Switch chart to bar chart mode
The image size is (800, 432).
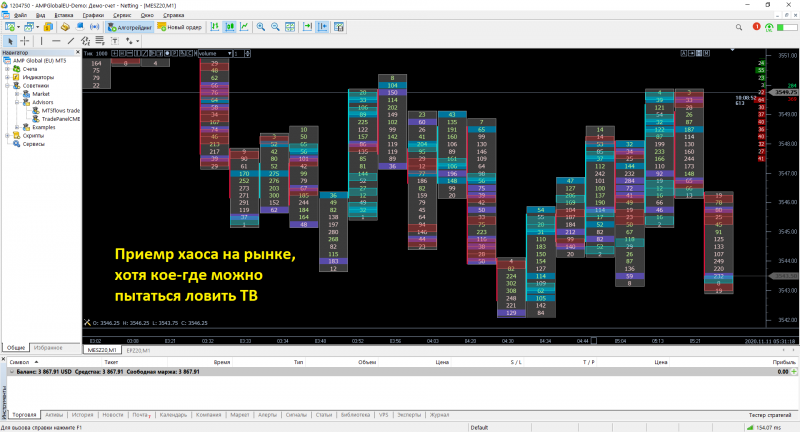[215, 27]
